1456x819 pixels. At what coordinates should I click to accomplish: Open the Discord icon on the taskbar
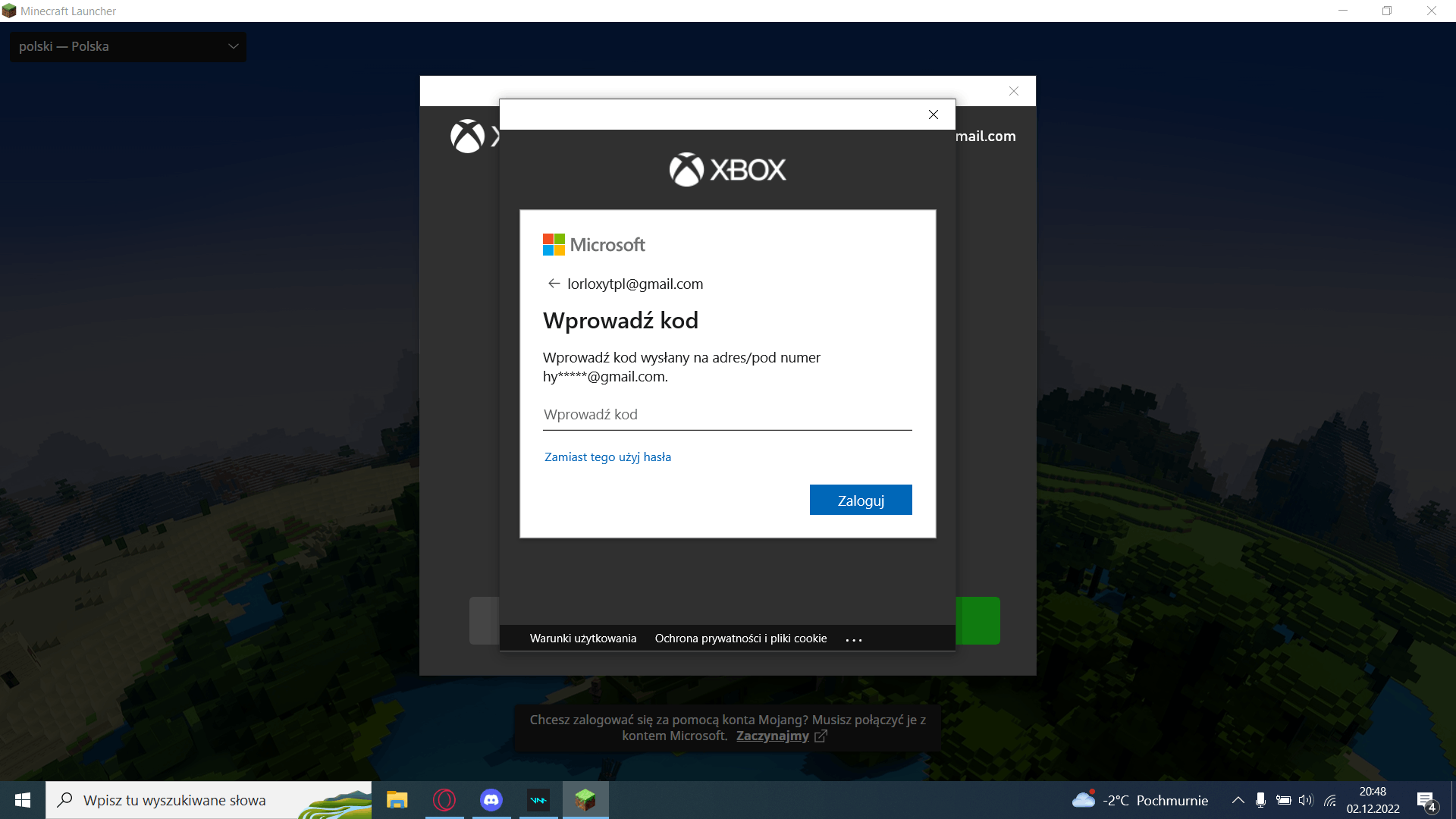(491, 800)
